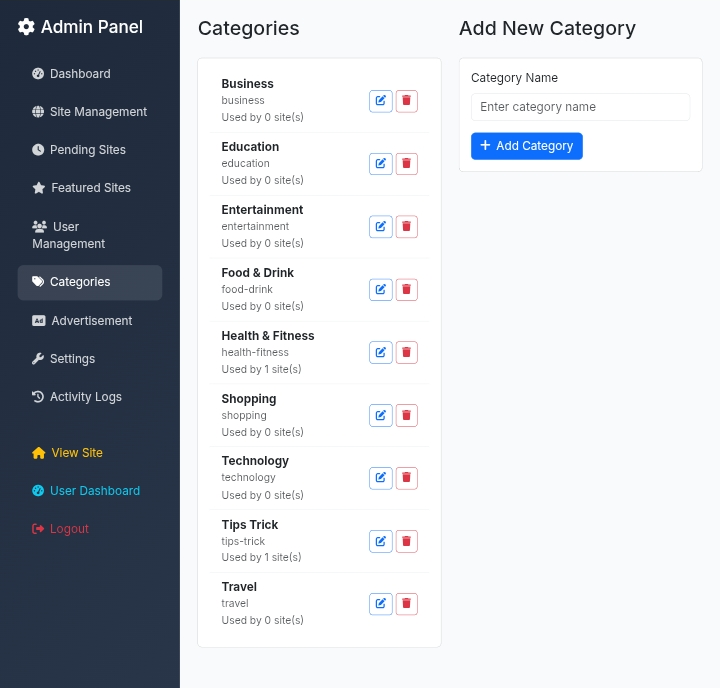Edit the Travel category

[381, 604]
